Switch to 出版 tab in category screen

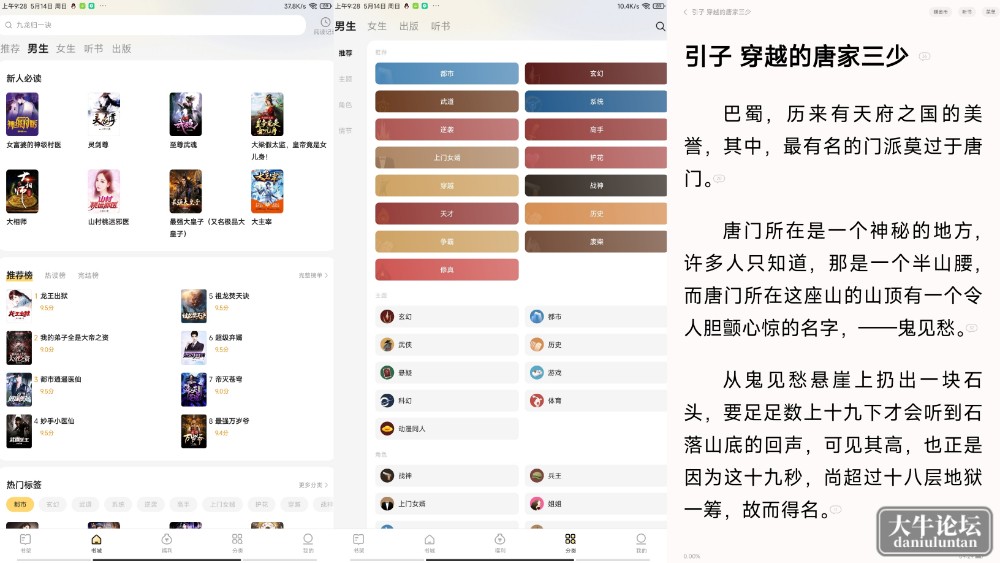[409, 26]
